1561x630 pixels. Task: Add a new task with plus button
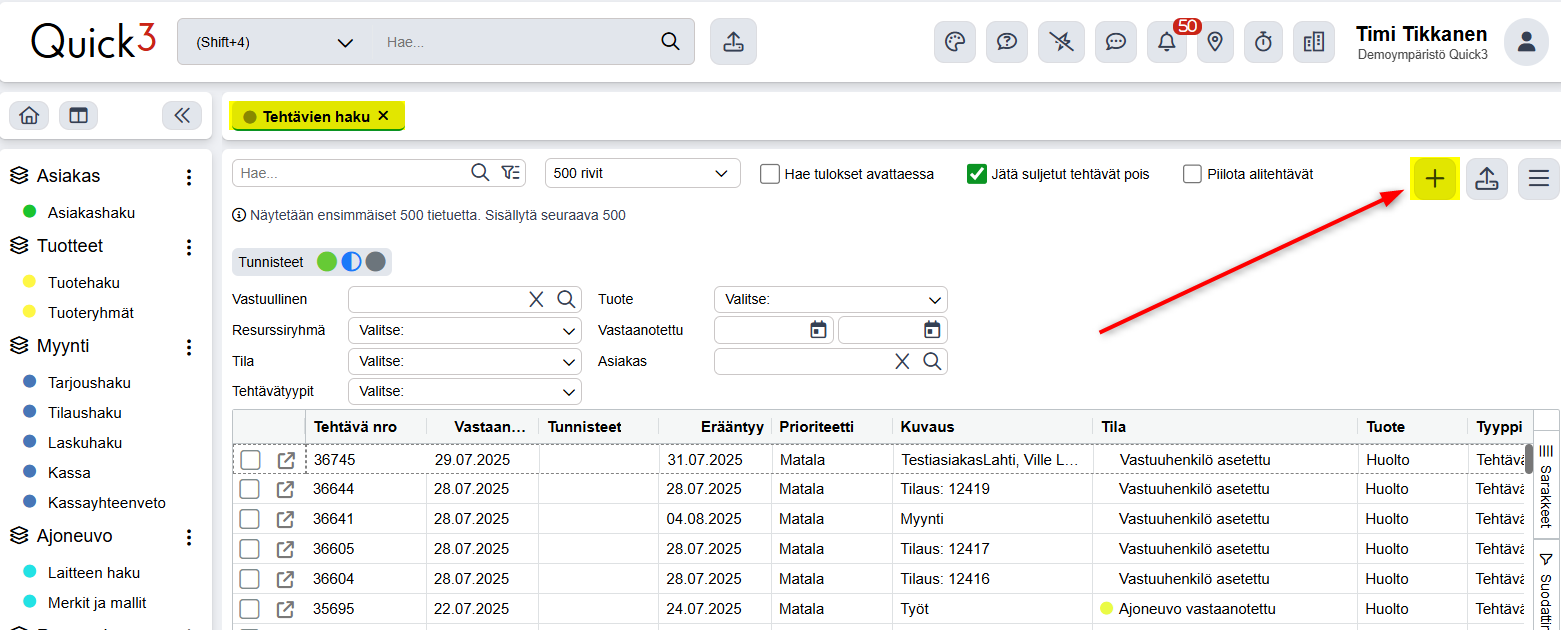click(x=1435, y=179)
